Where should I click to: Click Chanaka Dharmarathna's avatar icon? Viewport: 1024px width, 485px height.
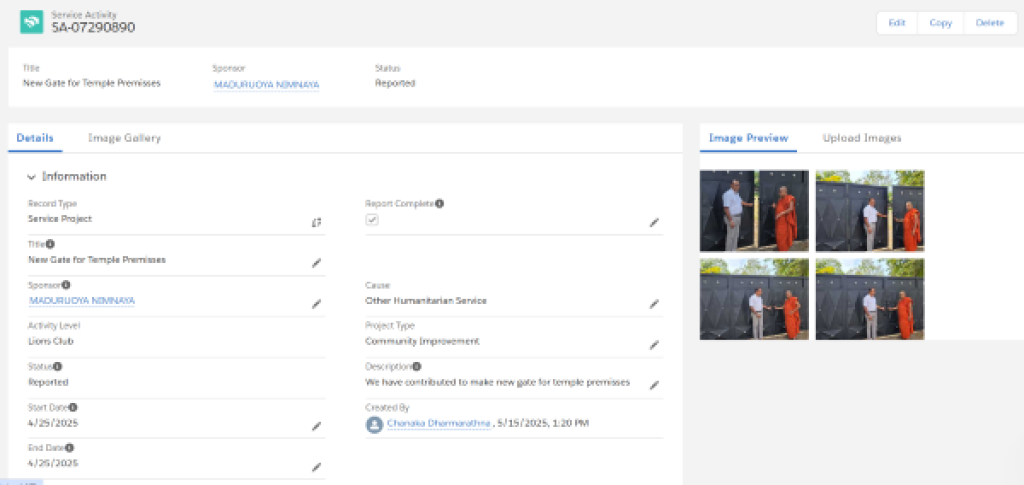(374, 424)
